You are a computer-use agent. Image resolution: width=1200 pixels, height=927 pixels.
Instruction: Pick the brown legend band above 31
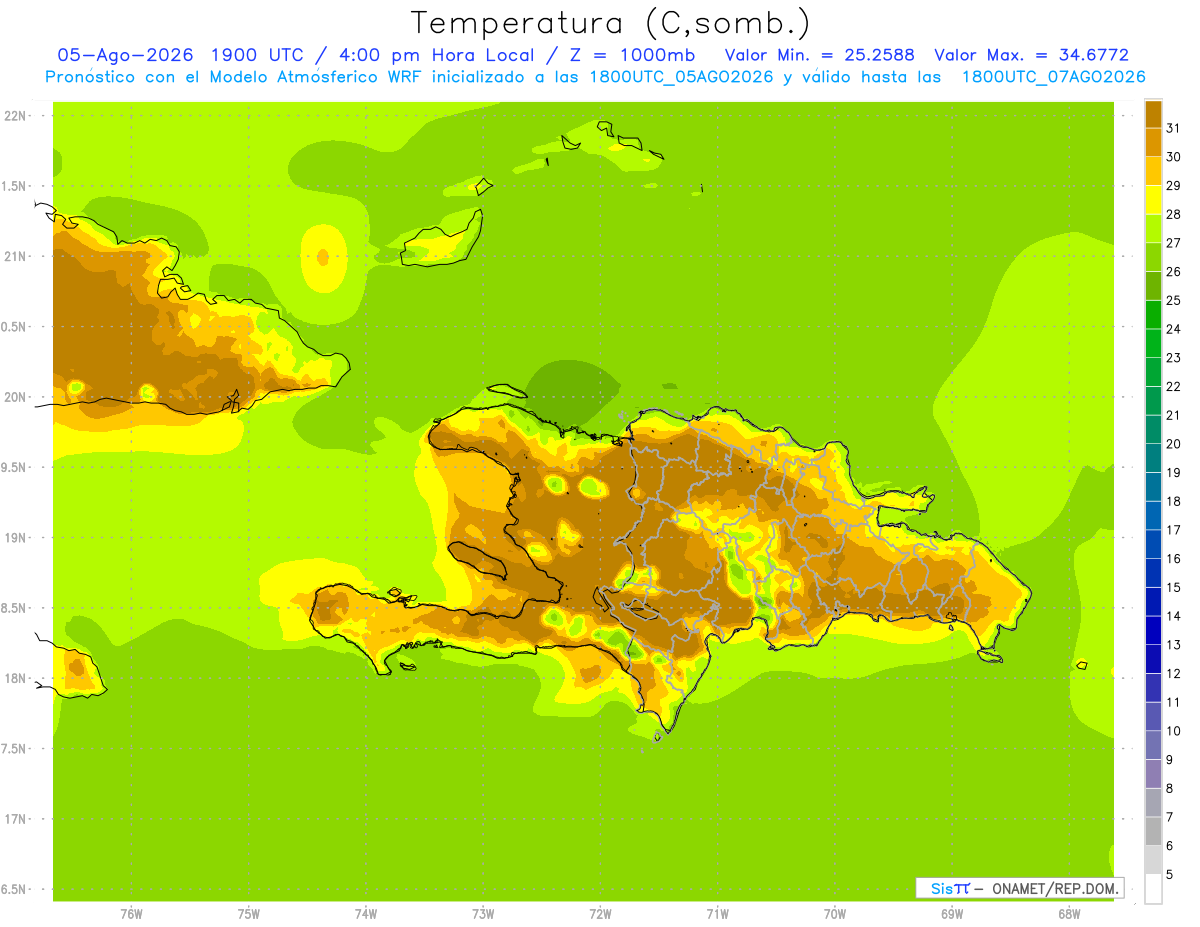coord(1153,114)
